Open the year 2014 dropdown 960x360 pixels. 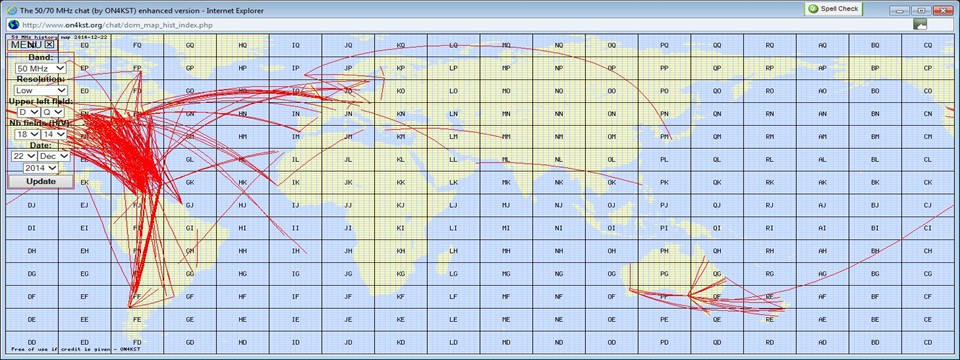pos(40,168)
